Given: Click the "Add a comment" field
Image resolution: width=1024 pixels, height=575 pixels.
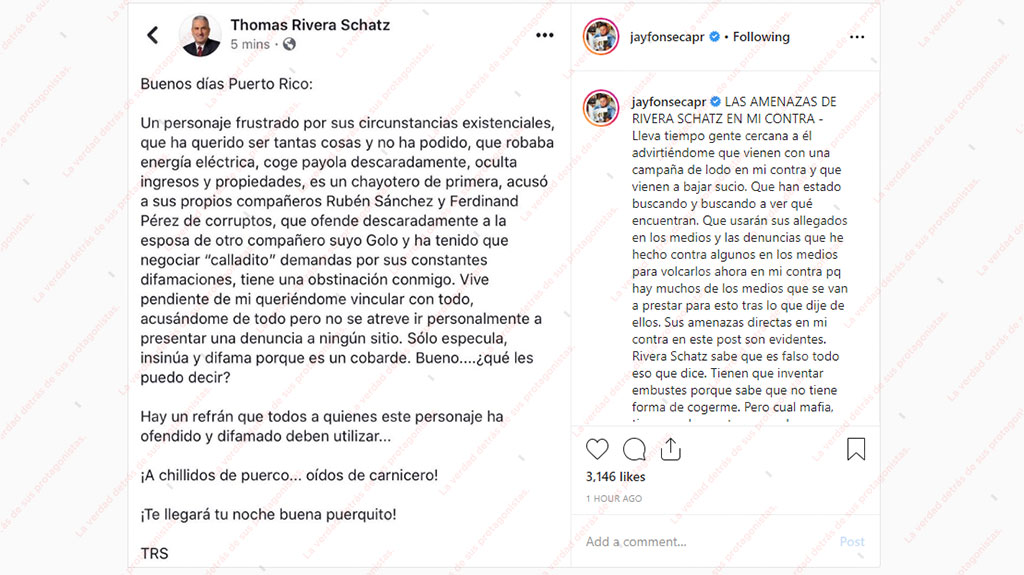Looking at the screenshot, I should (x=700, y=542).
